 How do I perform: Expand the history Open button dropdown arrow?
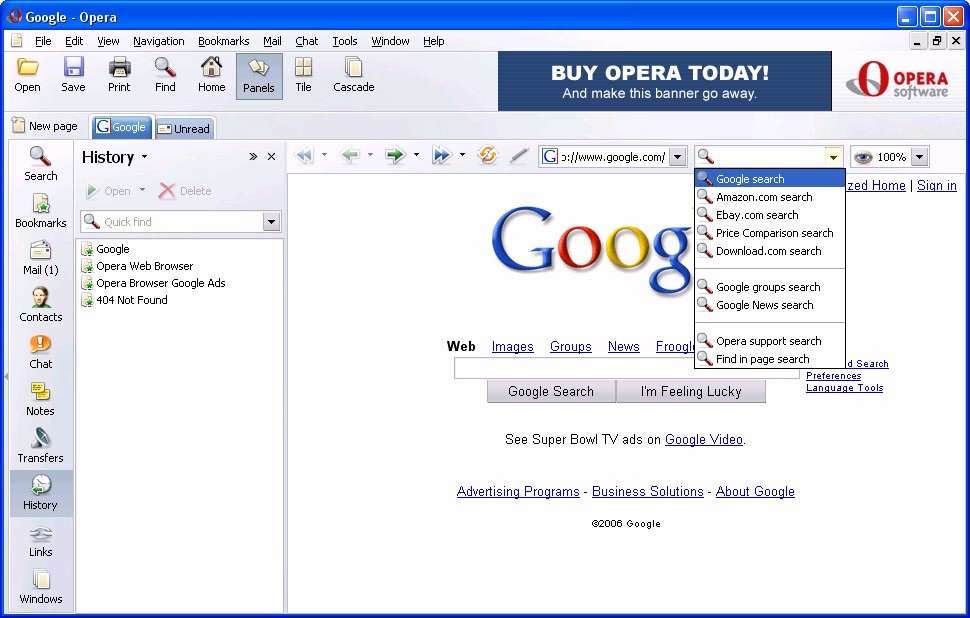point(142,190)
